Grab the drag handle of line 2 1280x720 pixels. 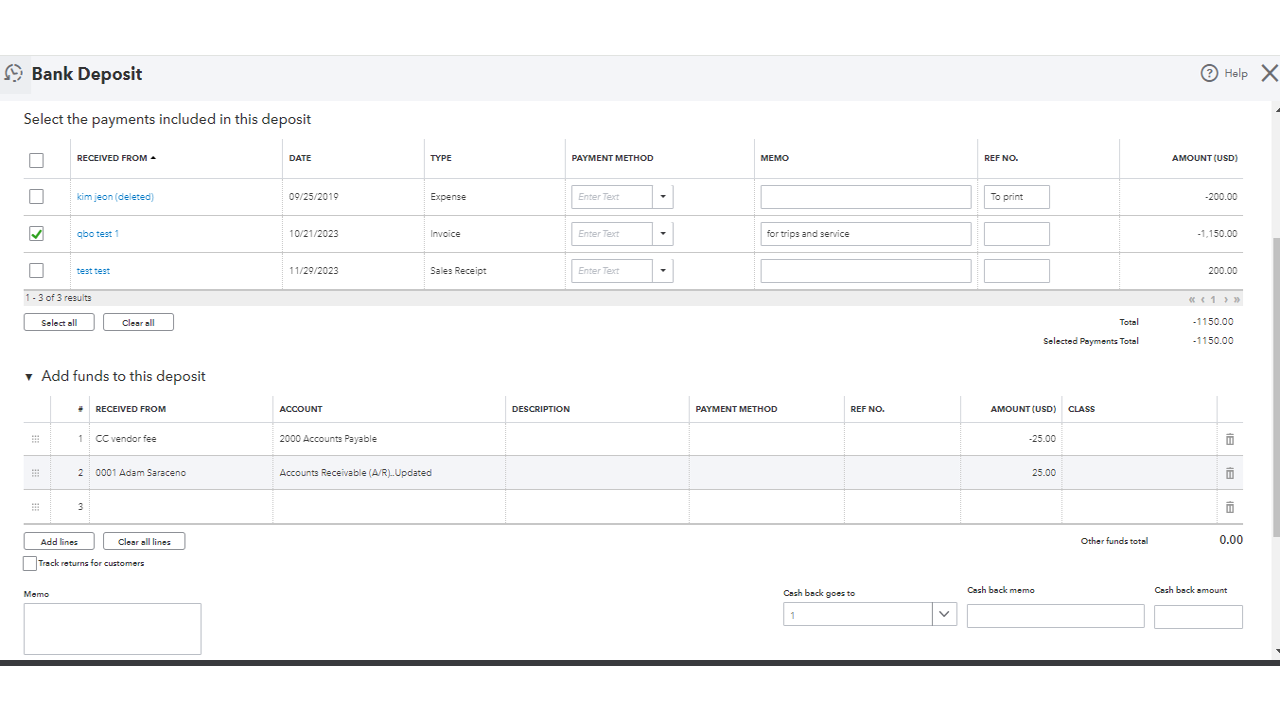36,473
